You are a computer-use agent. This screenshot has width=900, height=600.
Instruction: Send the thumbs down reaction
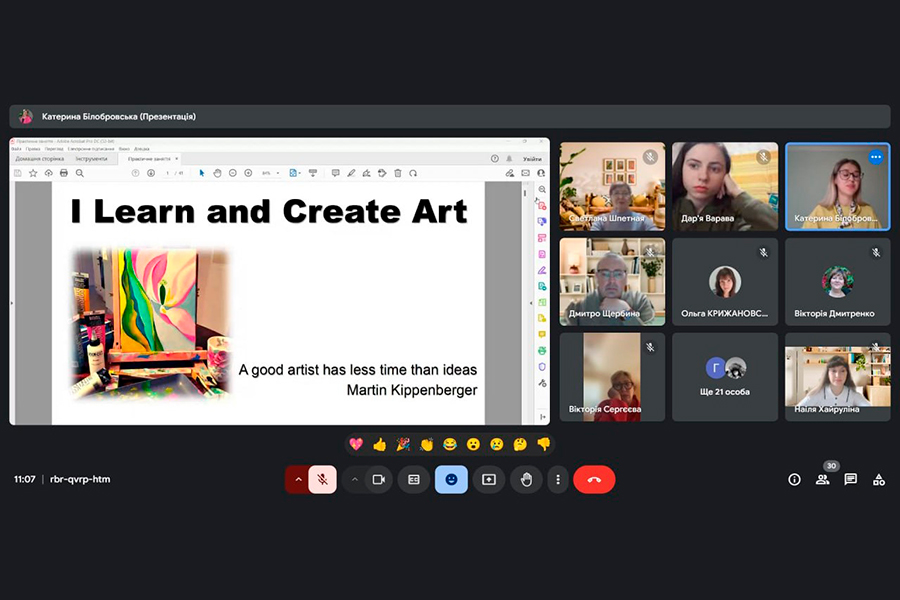coord(544,444)
